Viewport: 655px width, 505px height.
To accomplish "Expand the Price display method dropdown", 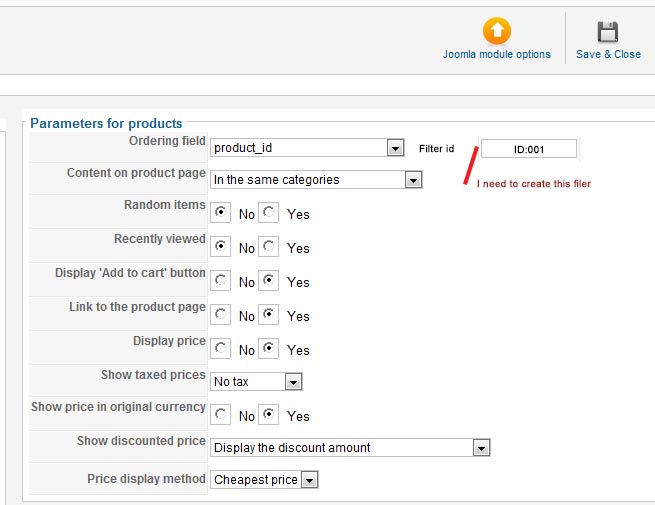I will (x=264, y=480).
